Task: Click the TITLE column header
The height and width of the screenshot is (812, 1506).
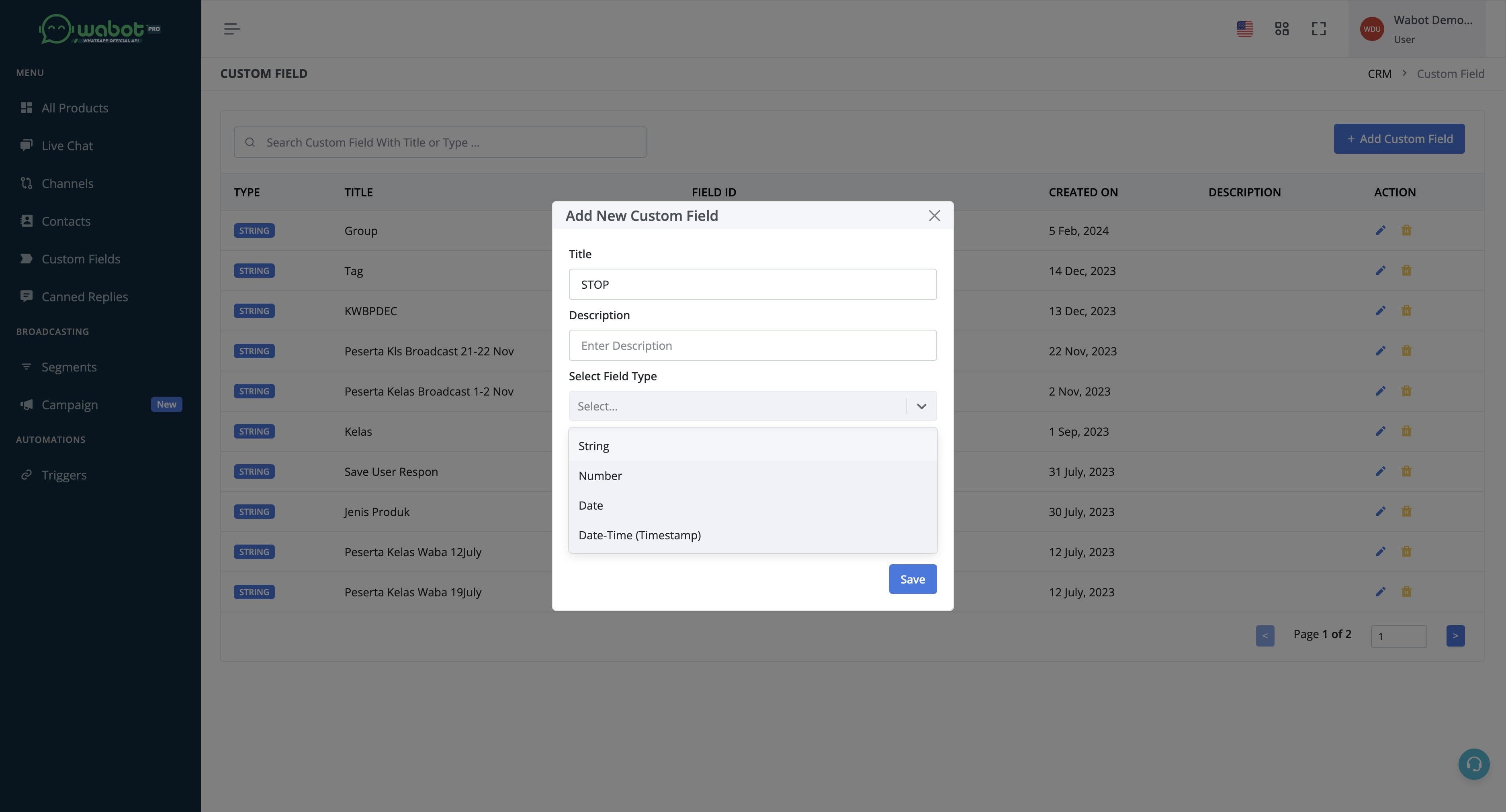Action: coord(358,192)
